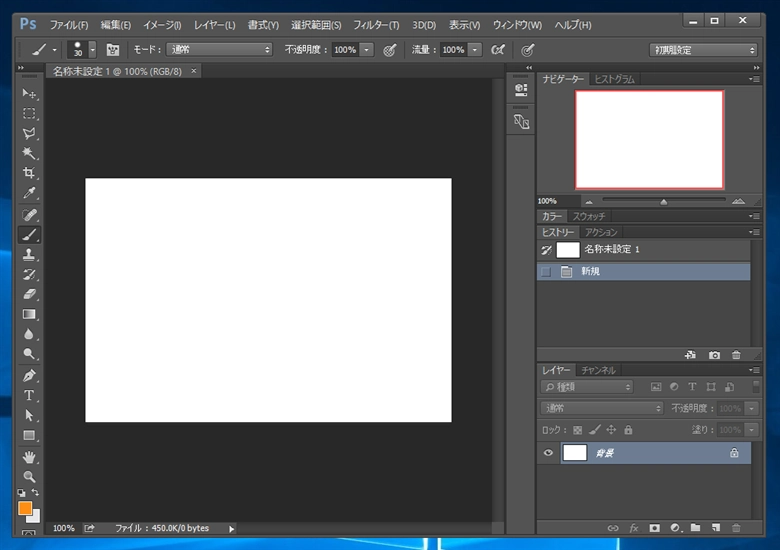Image resolution: width=780 pixels, height=550 pixels.
Task: Select the Eyedropper tool
Action: [29, 193]
